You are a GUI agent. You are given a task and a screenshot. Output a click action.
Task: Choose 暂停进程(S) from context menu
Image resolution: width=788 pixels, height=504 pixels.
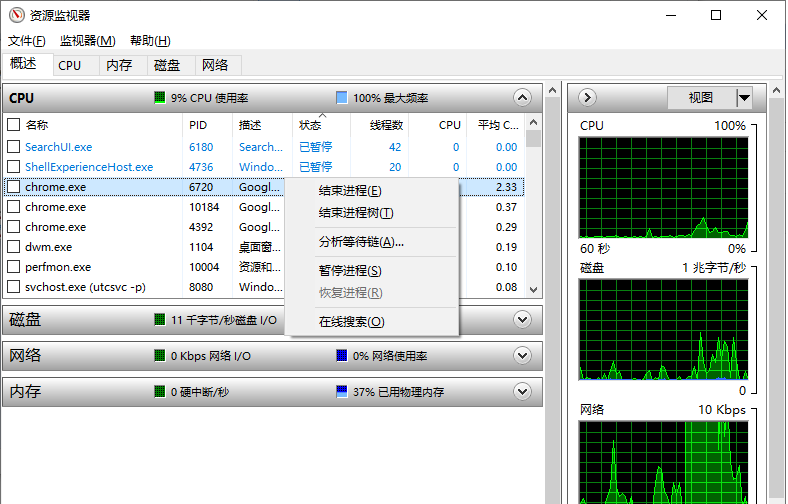tap(372, 271)
